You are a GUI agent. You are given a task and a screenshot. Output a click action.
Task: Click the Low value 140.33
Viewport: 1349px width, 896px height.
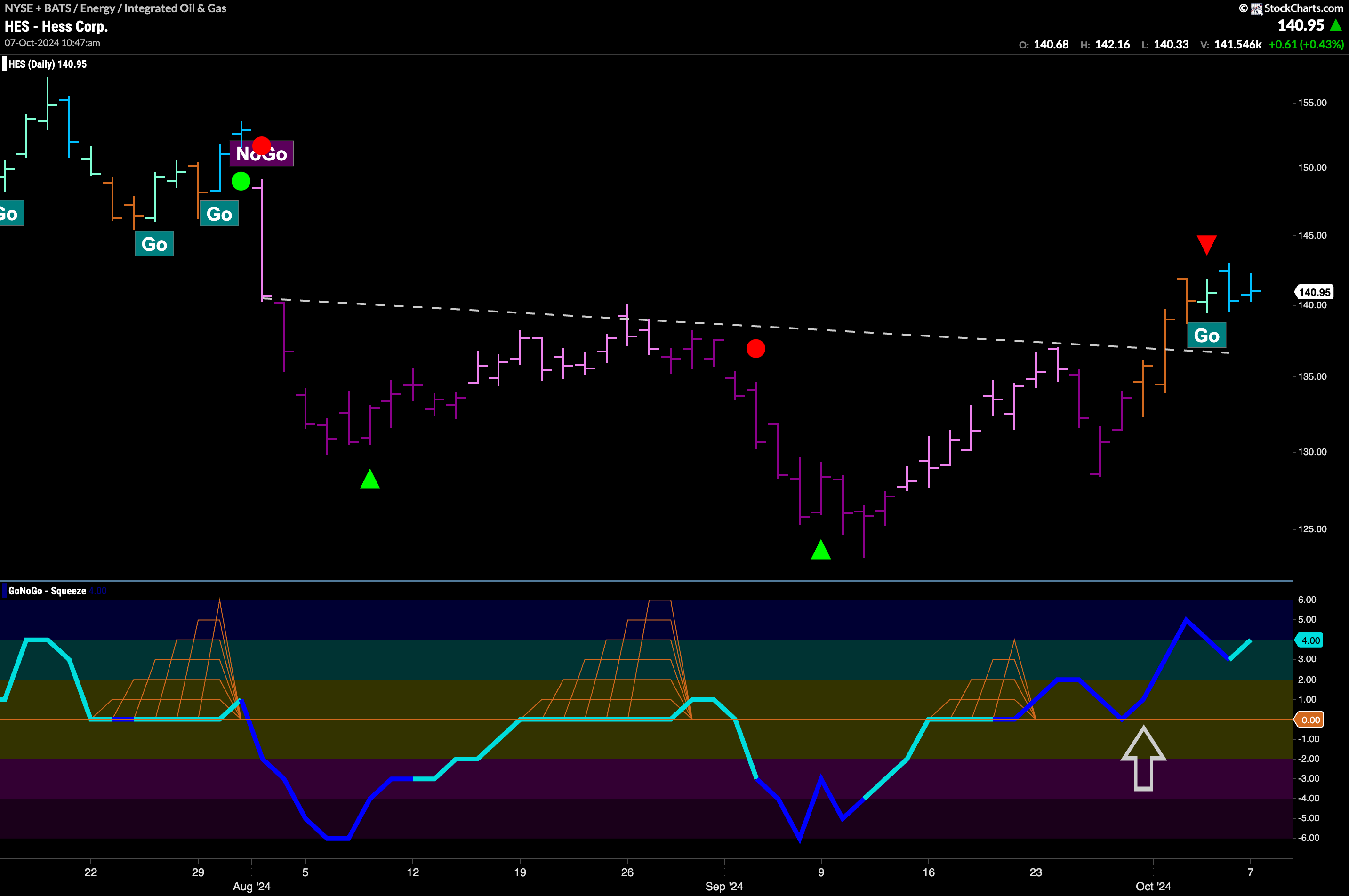click(1171, 45)
